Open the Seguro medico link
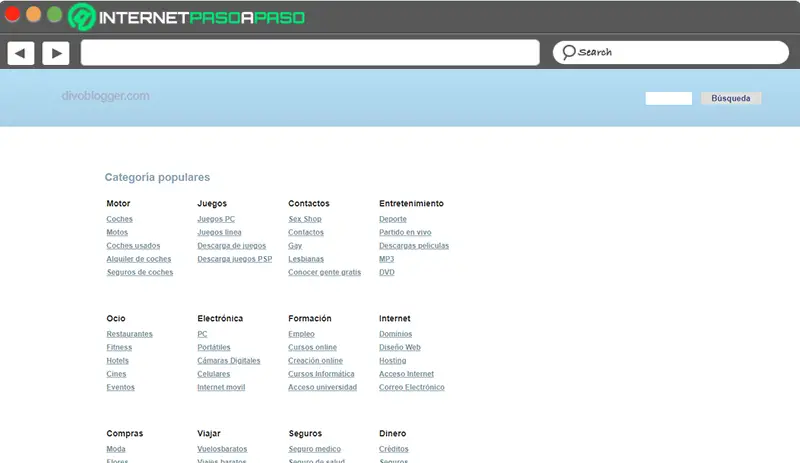 pos(315,449)
